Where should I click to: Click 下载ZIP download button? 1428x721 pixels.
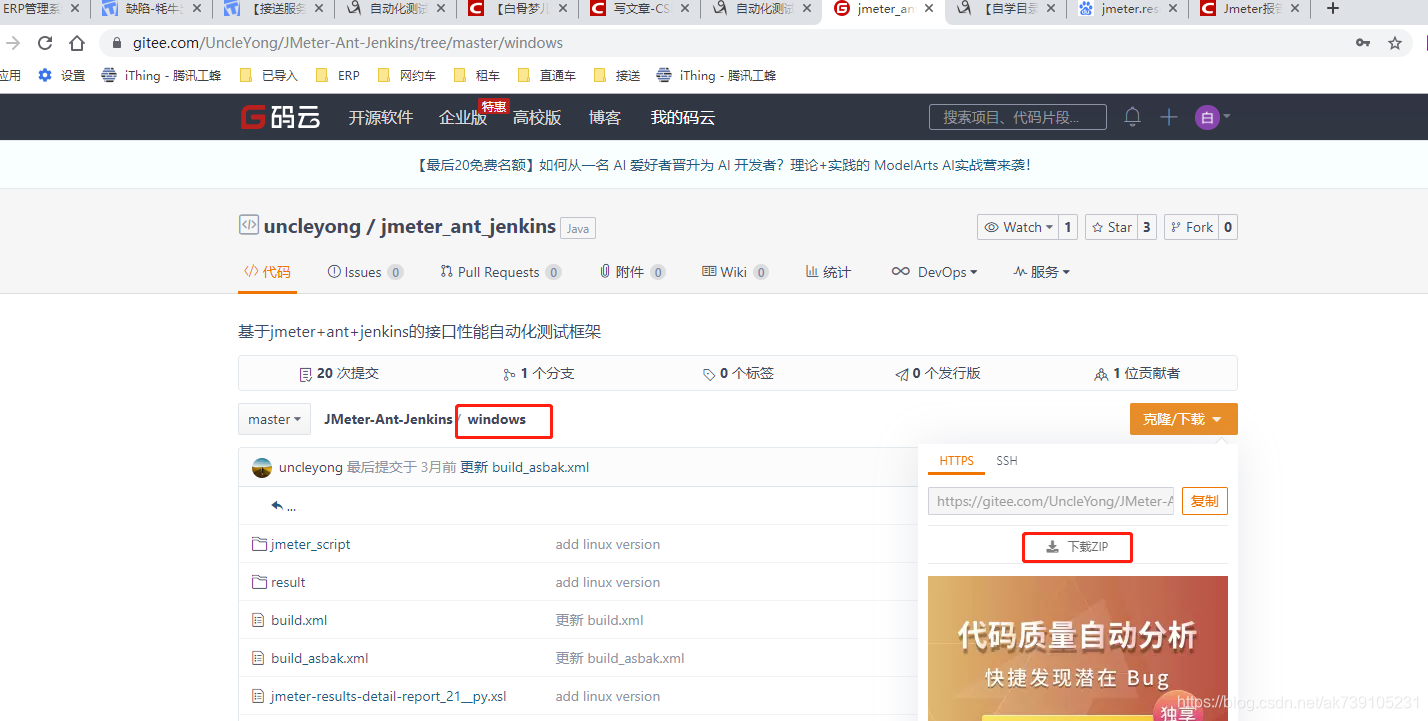[1077, 547]
